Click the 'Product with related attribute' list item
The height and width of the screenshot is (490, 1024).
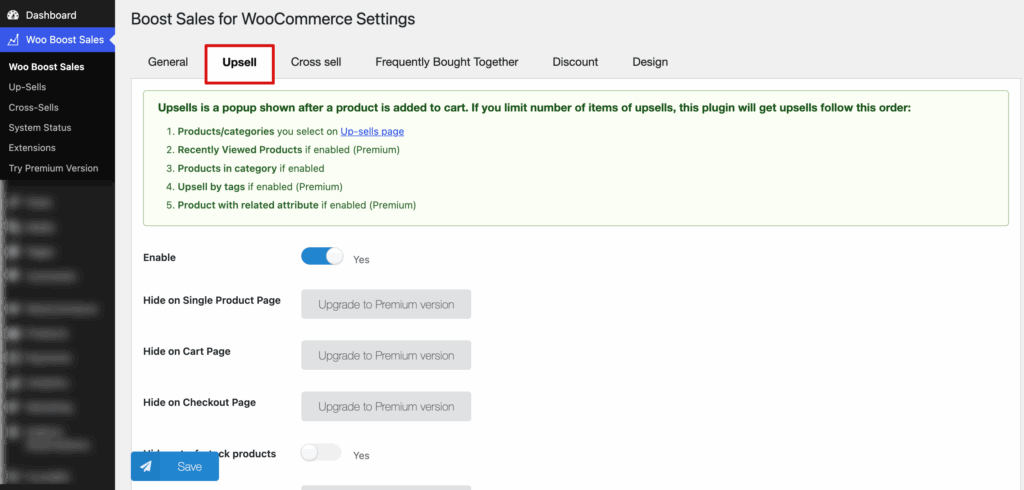(296, 205)
